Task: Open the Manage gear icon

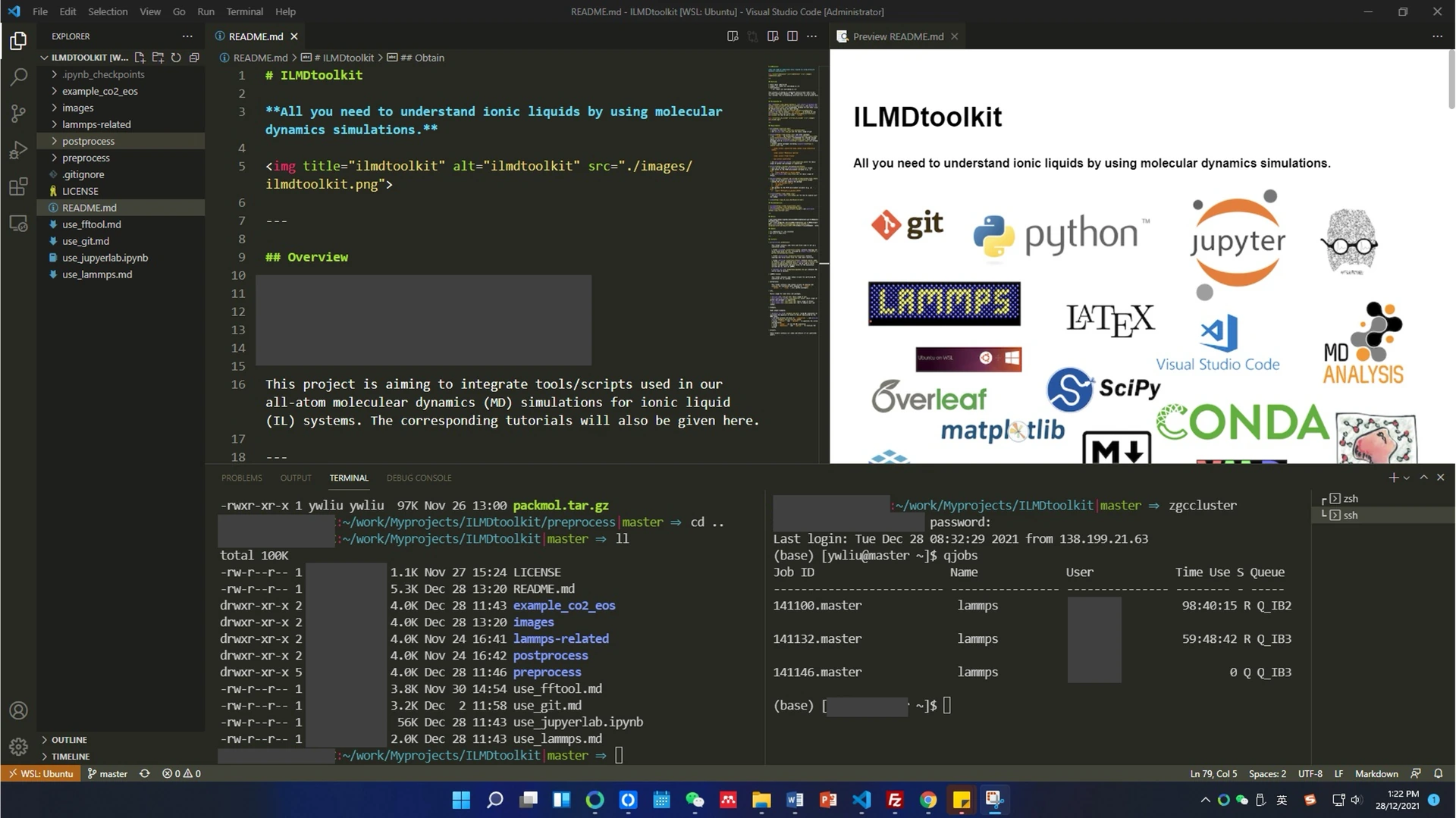Action: tap(18, 747)
